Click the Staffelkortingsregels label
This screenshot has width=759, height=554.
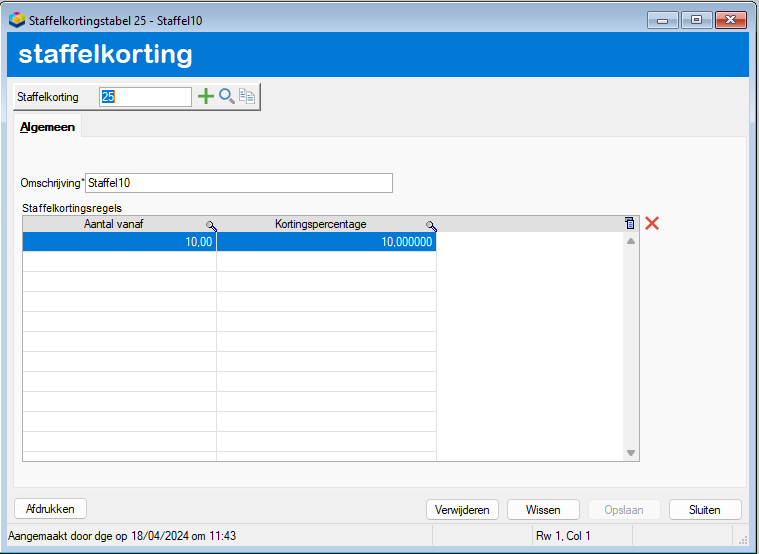click(72, 208)
